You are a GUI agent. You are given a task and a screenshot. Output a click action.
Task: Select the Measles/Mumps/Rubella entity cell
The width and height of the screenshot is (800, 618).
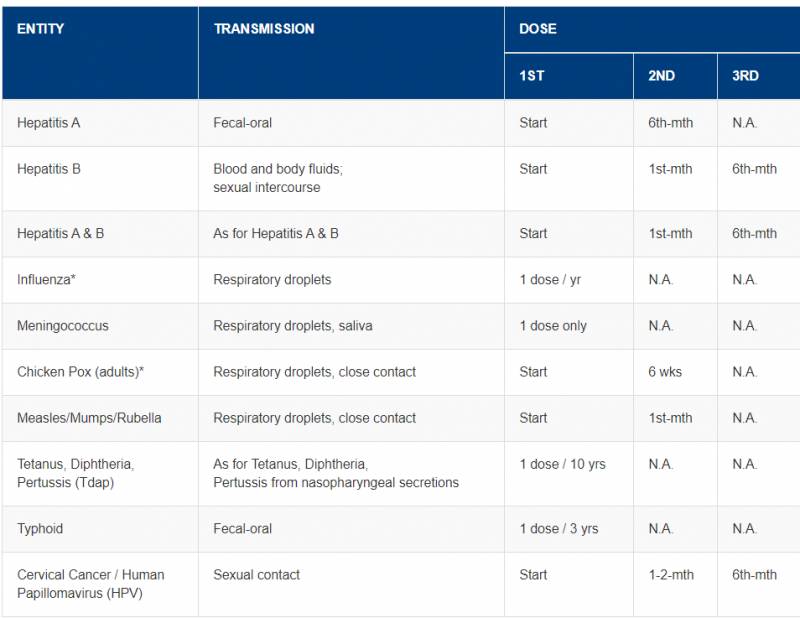[89, 418]
